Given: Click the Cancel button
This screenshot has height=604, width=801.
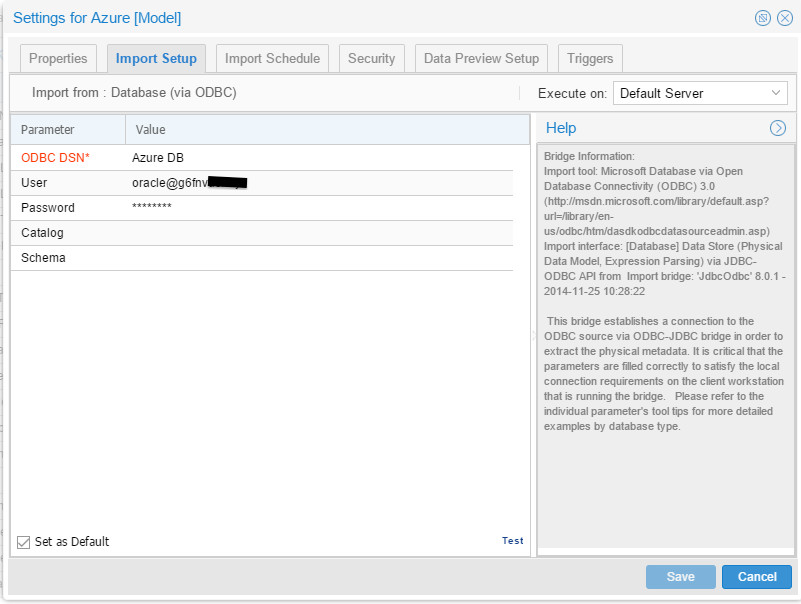Looking at the screenshot, I should pyautogui.click(x=757, y=577).
